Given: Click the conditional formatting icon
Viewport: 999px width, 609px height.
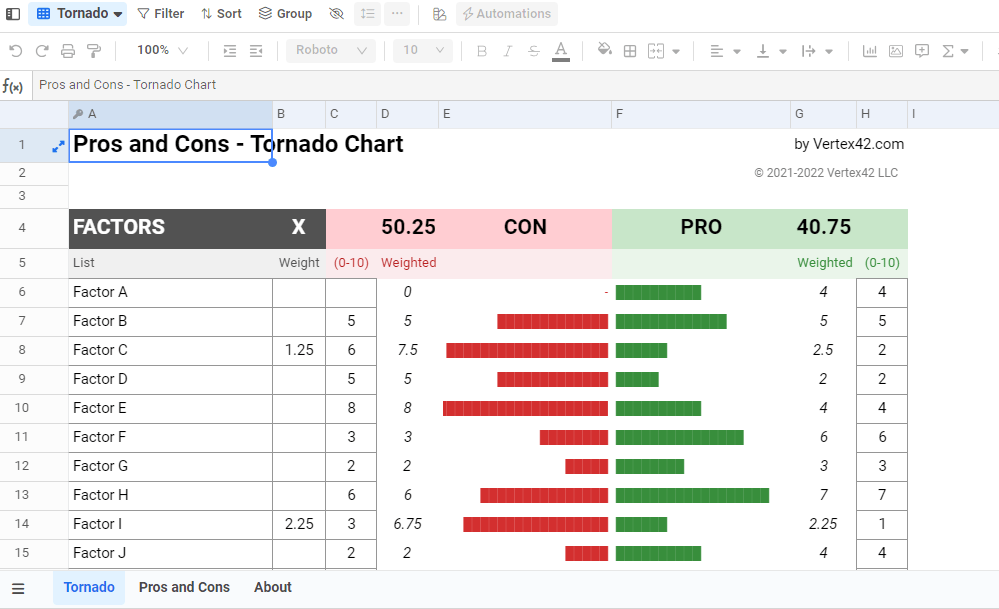Looking at the screenshot, I should [439, 13].
